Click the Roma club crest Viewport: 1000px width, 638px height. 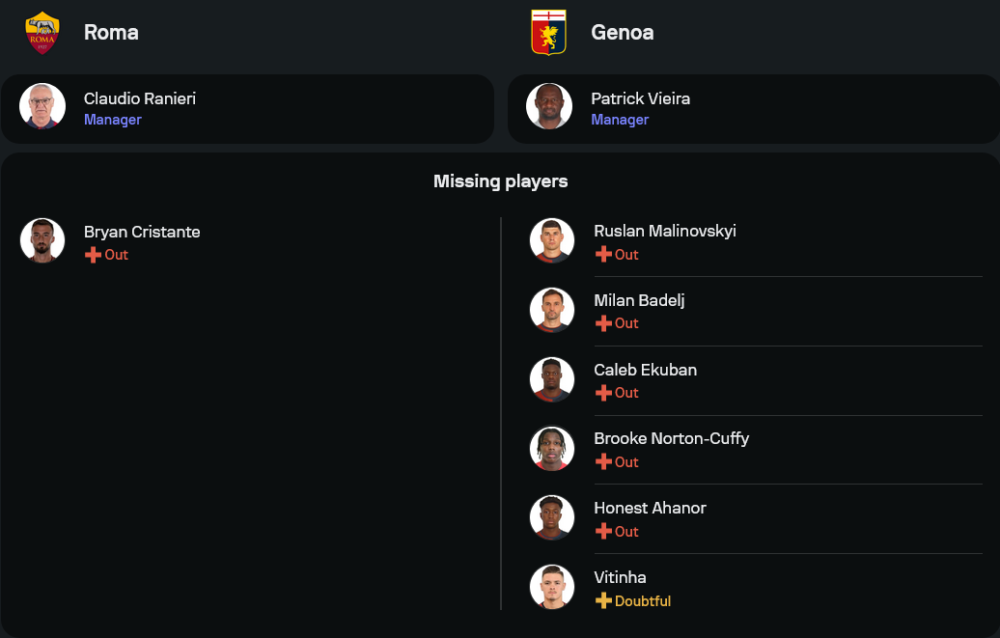[x=42, y=33]
